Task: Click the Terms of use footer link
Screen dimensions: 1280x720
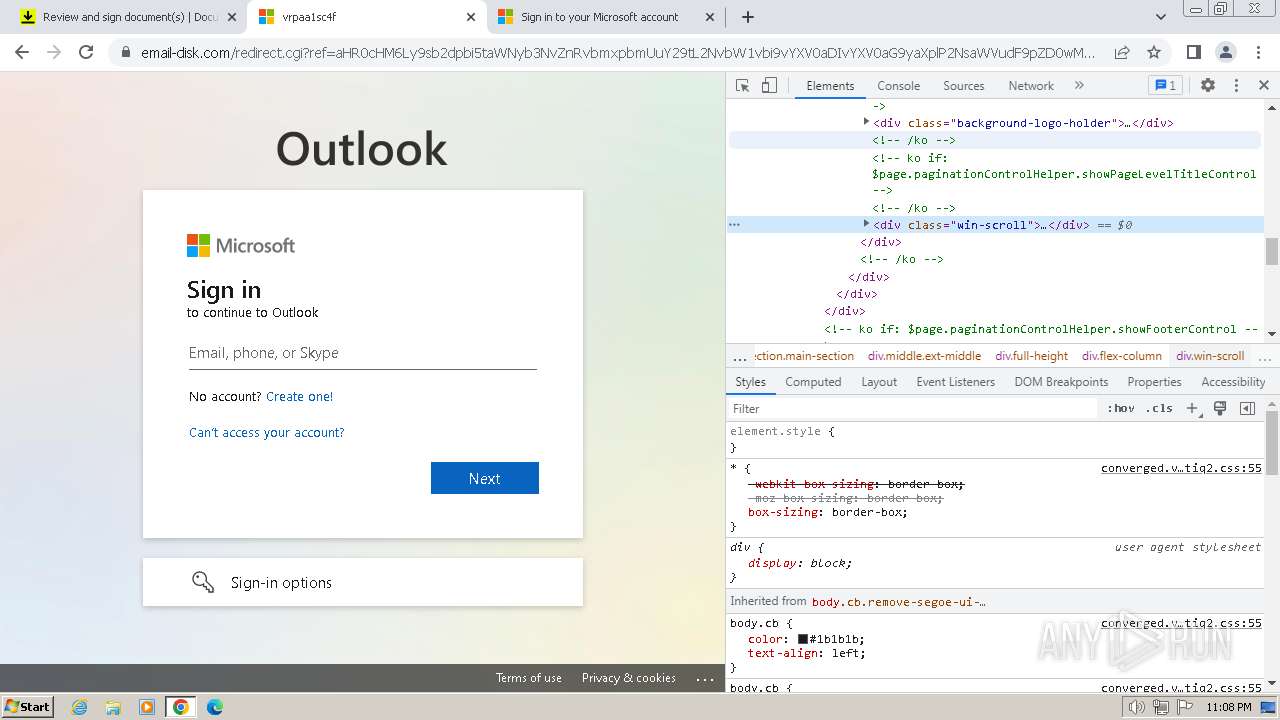Action: tap(528, 678)
